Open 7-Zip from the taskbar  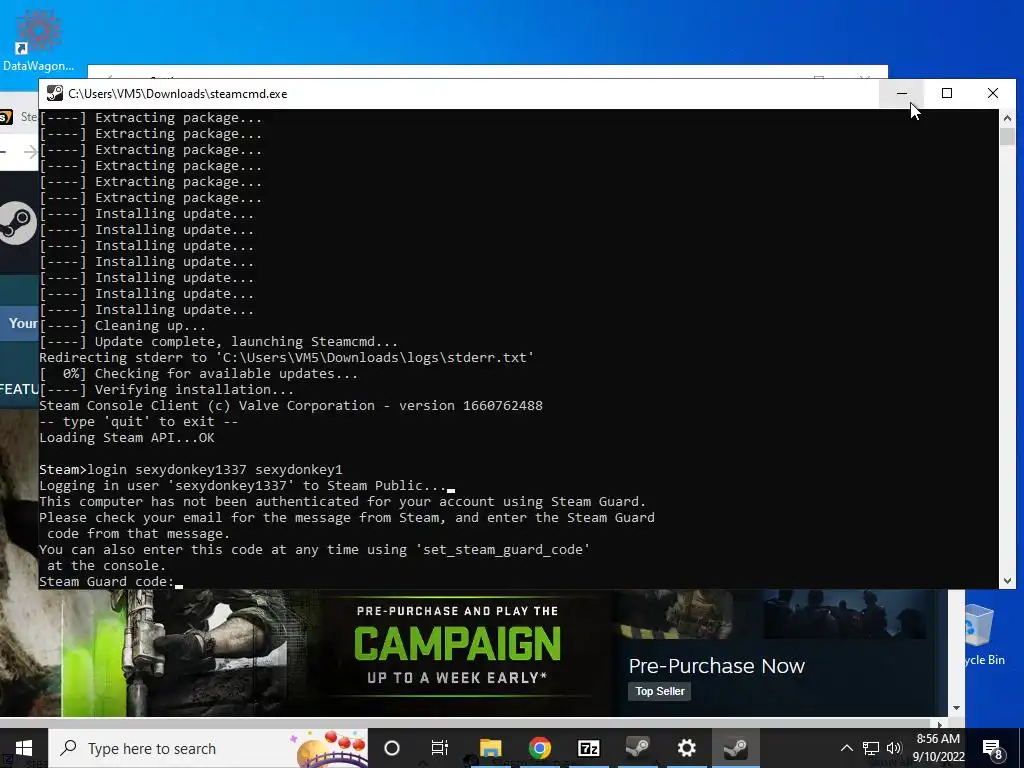click(x=588, y=748)
